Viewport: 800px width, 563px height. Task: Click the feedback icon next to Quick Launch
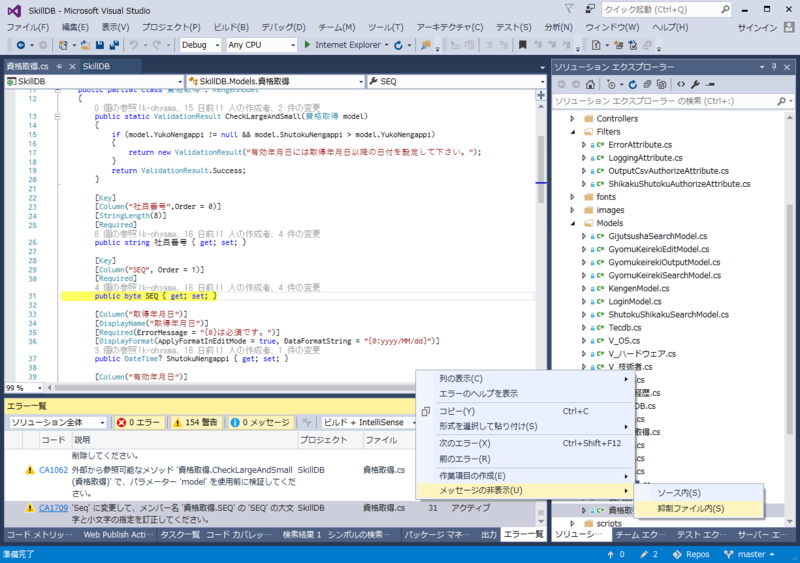coord(590,9)
